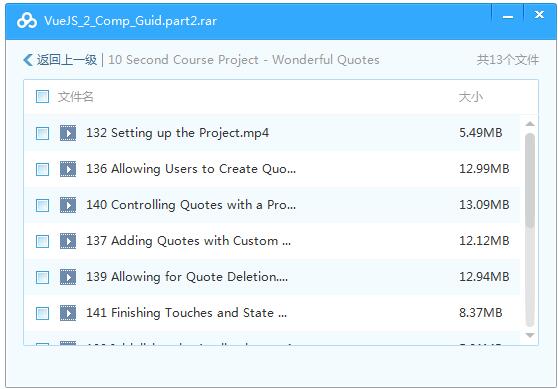Click the scrollbar down arrow
The width and height of the screenshot is (558, 389).
point(530,335)
